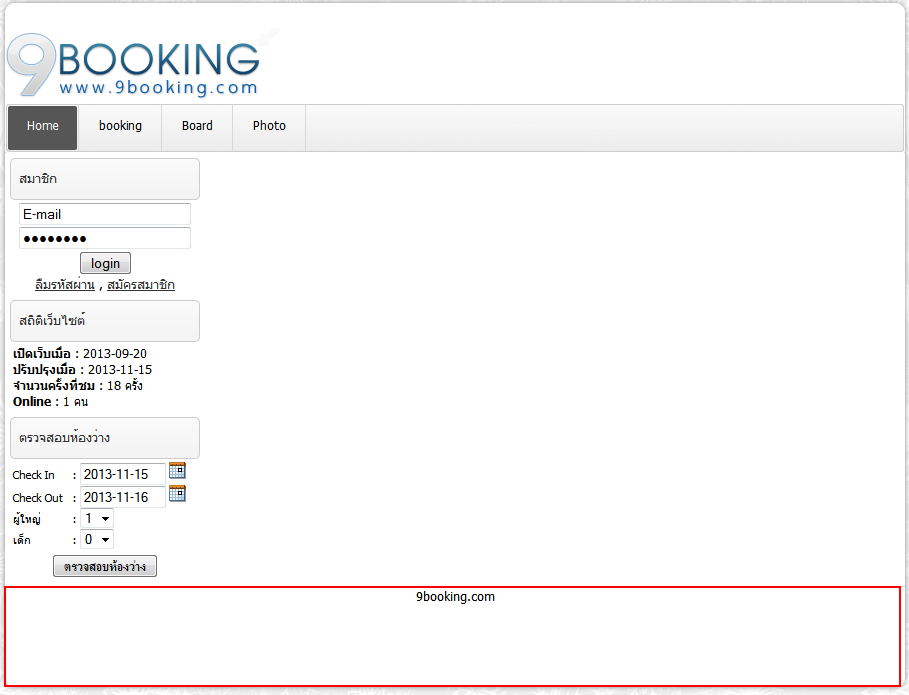Focus the E-mail input field

105,214
